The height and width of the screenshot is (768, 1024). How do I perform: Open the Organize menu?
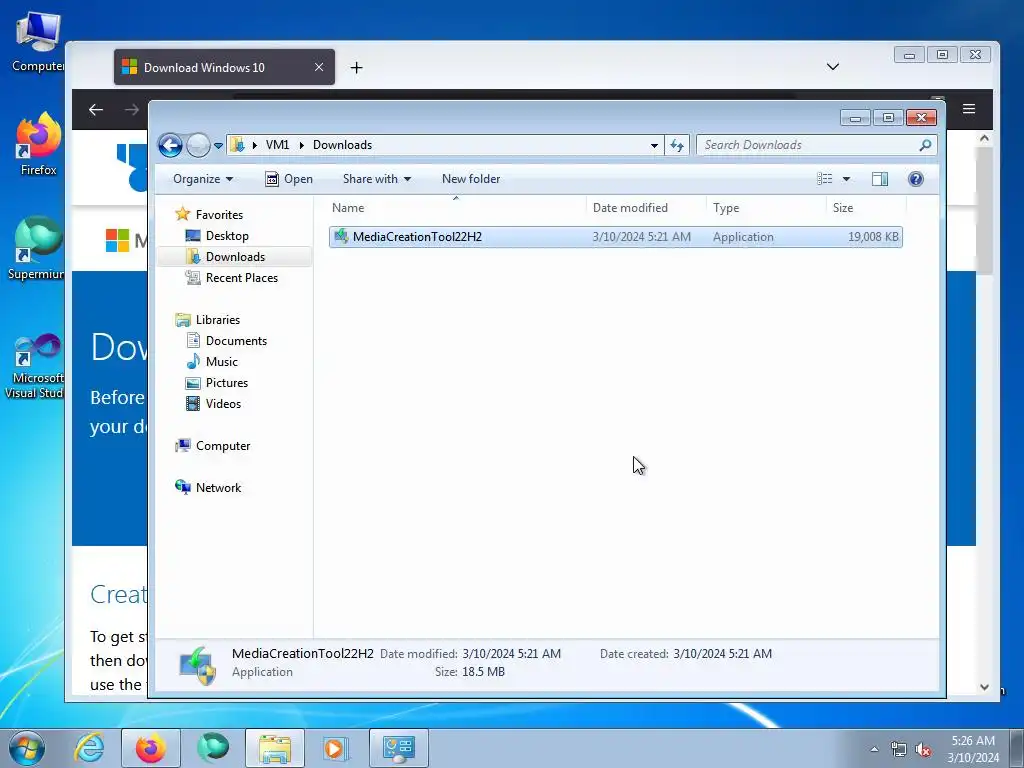click(x=202, y=179)
